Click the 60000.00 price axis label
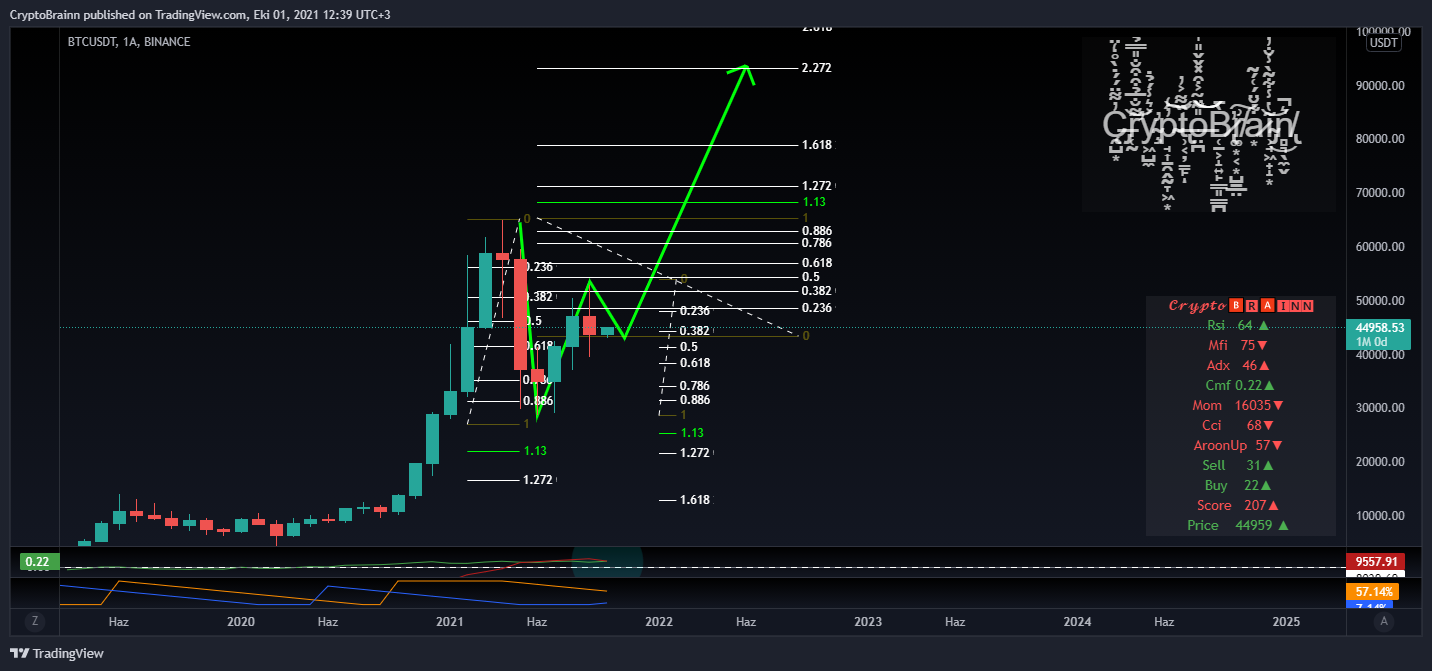 1381,247
